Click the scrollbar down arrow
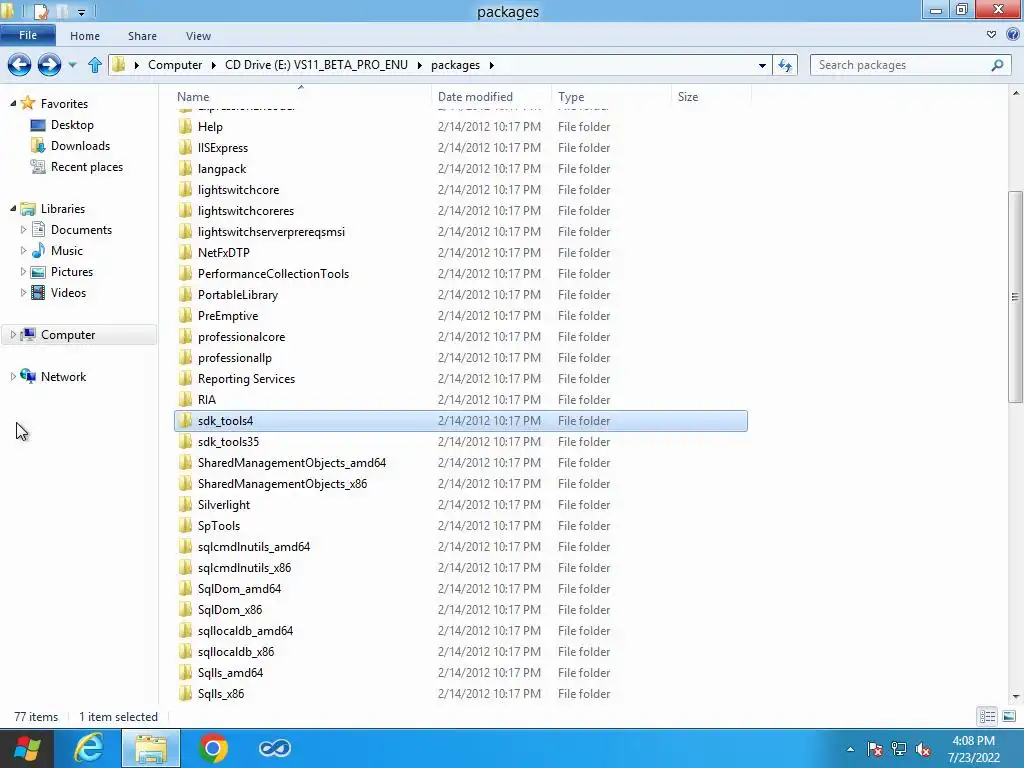The width and height of the screenshot is (1024, 768). (x=1016, y=697)
